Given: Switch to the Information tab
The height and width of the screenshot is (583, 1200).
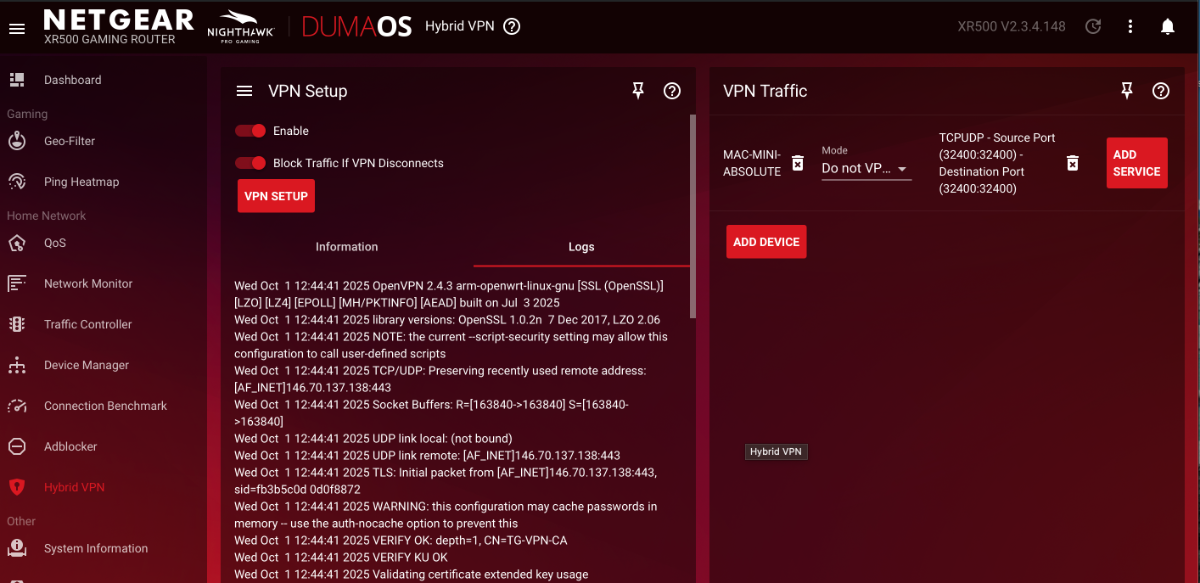Looking at the screenshot, I should [x=347, y=247].
